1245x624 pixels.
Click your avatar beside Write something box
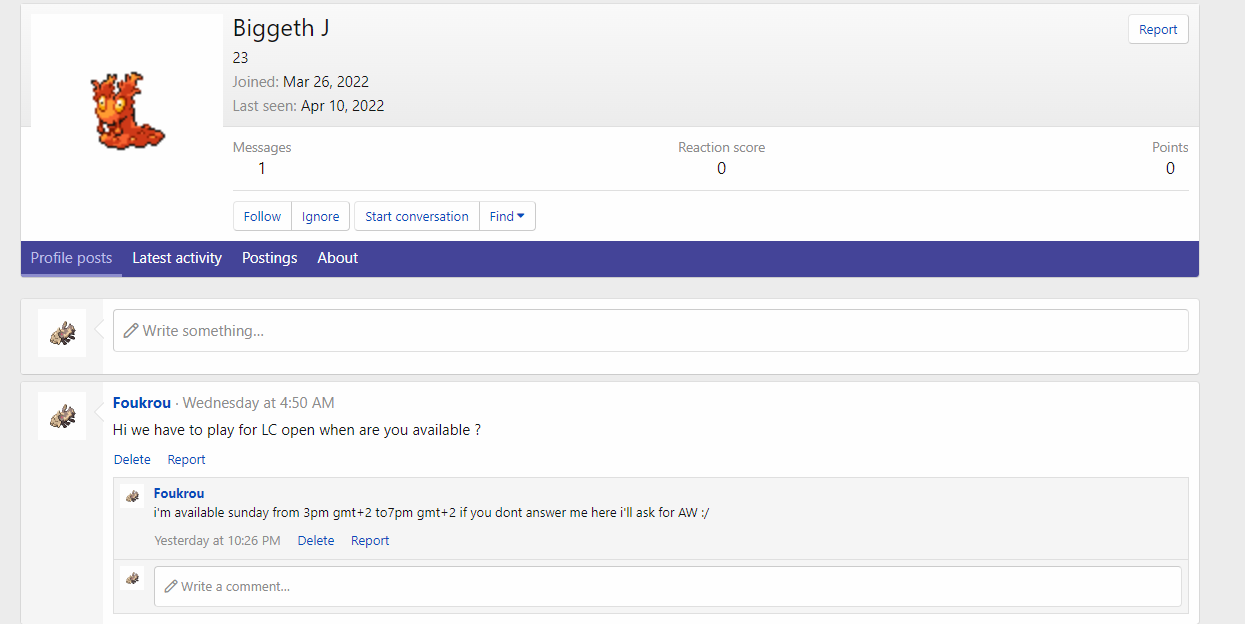[62, 333]
